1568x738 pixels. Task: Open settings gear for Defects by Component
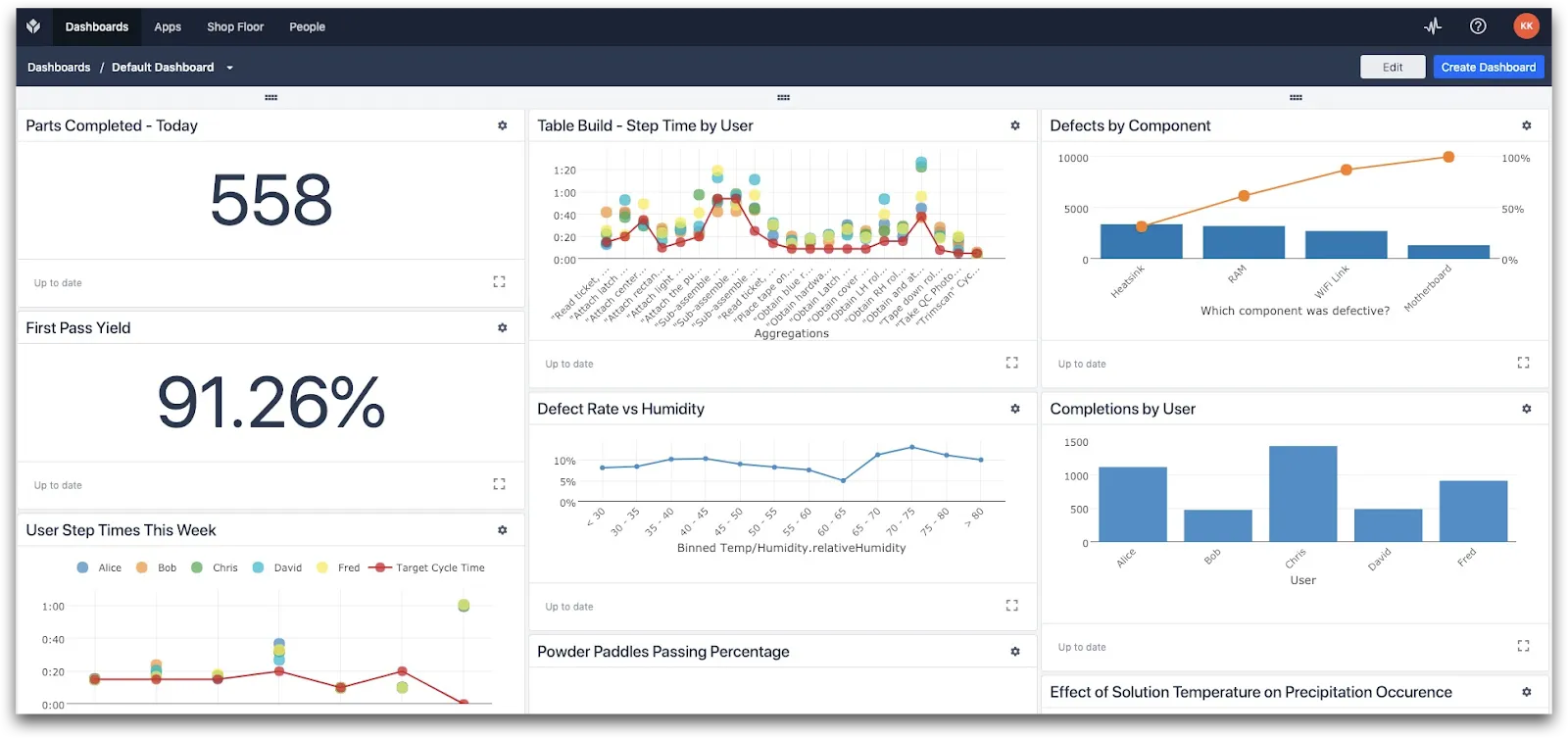click(1527, 125)
